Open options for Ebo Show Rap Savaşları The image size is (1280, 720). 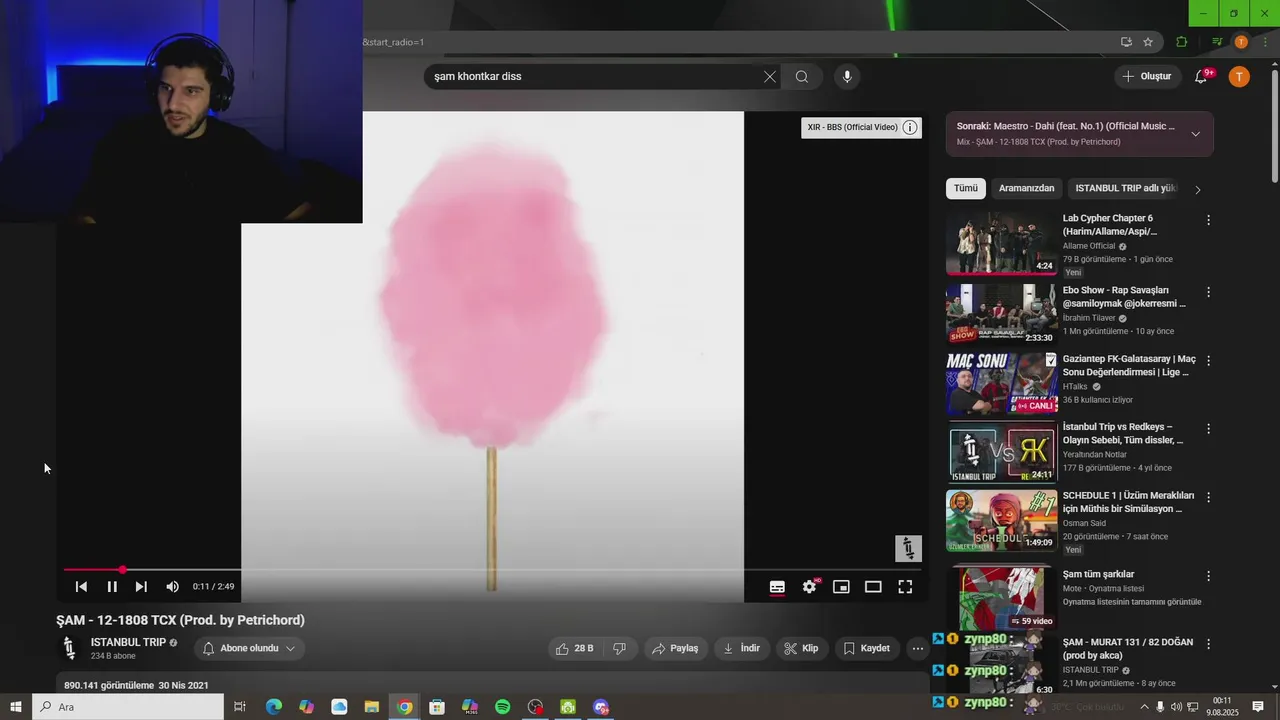[1208, 292]
